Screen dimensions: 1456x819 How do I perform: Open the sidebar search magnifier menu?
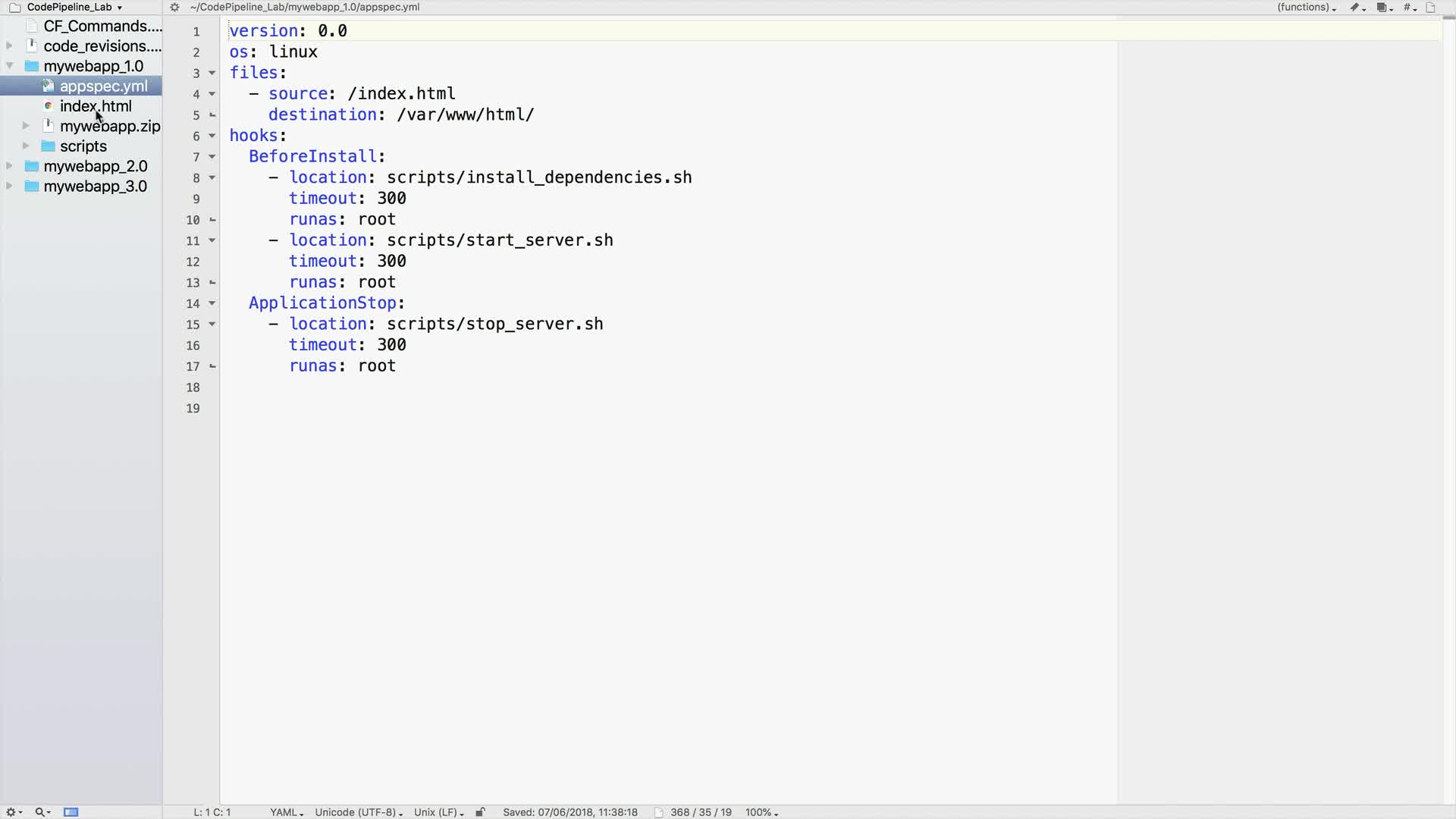(42, 812)
